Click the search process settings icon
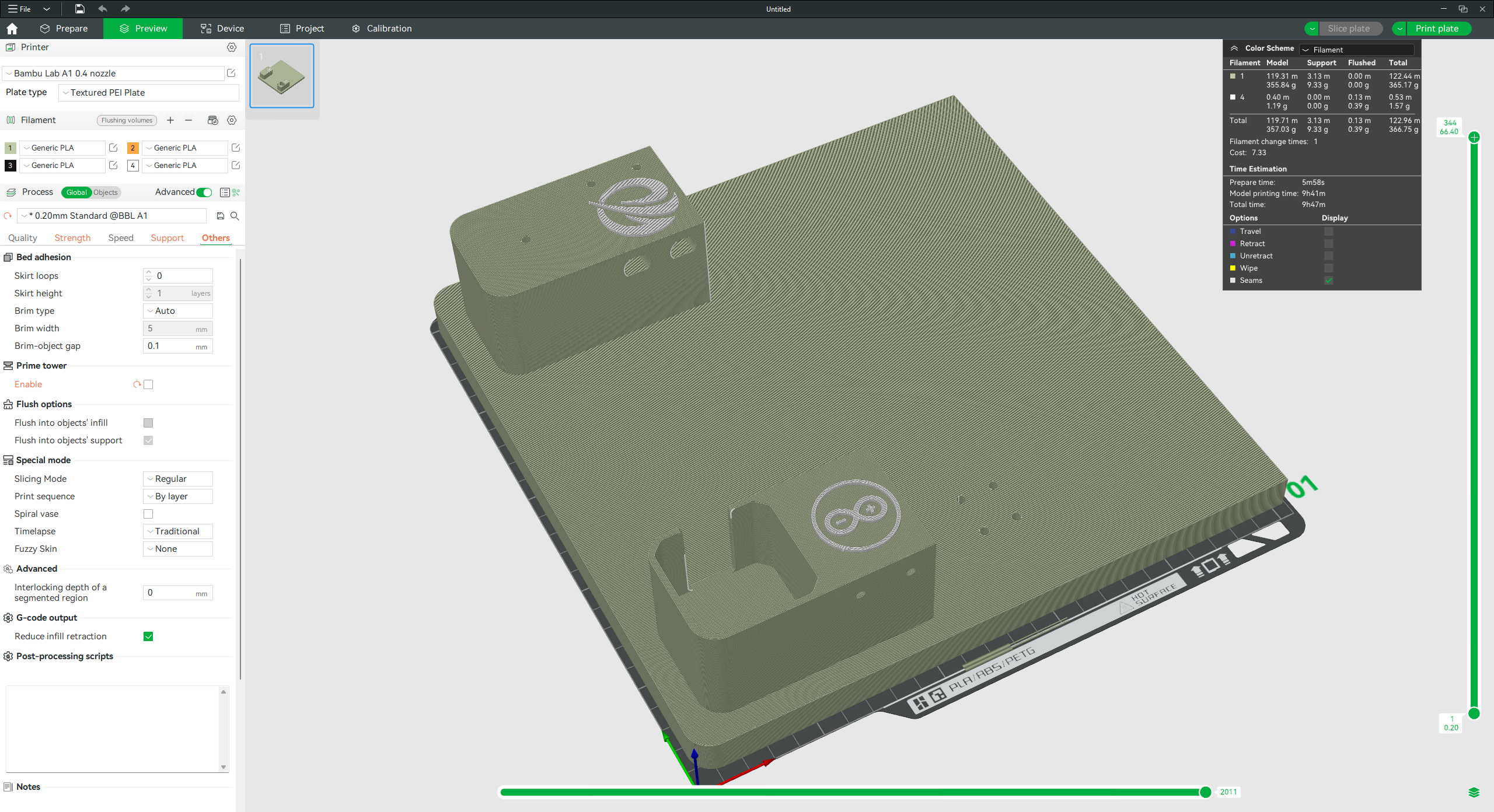The height and width of the screenshot is (812, 1494). coord(235,216)
